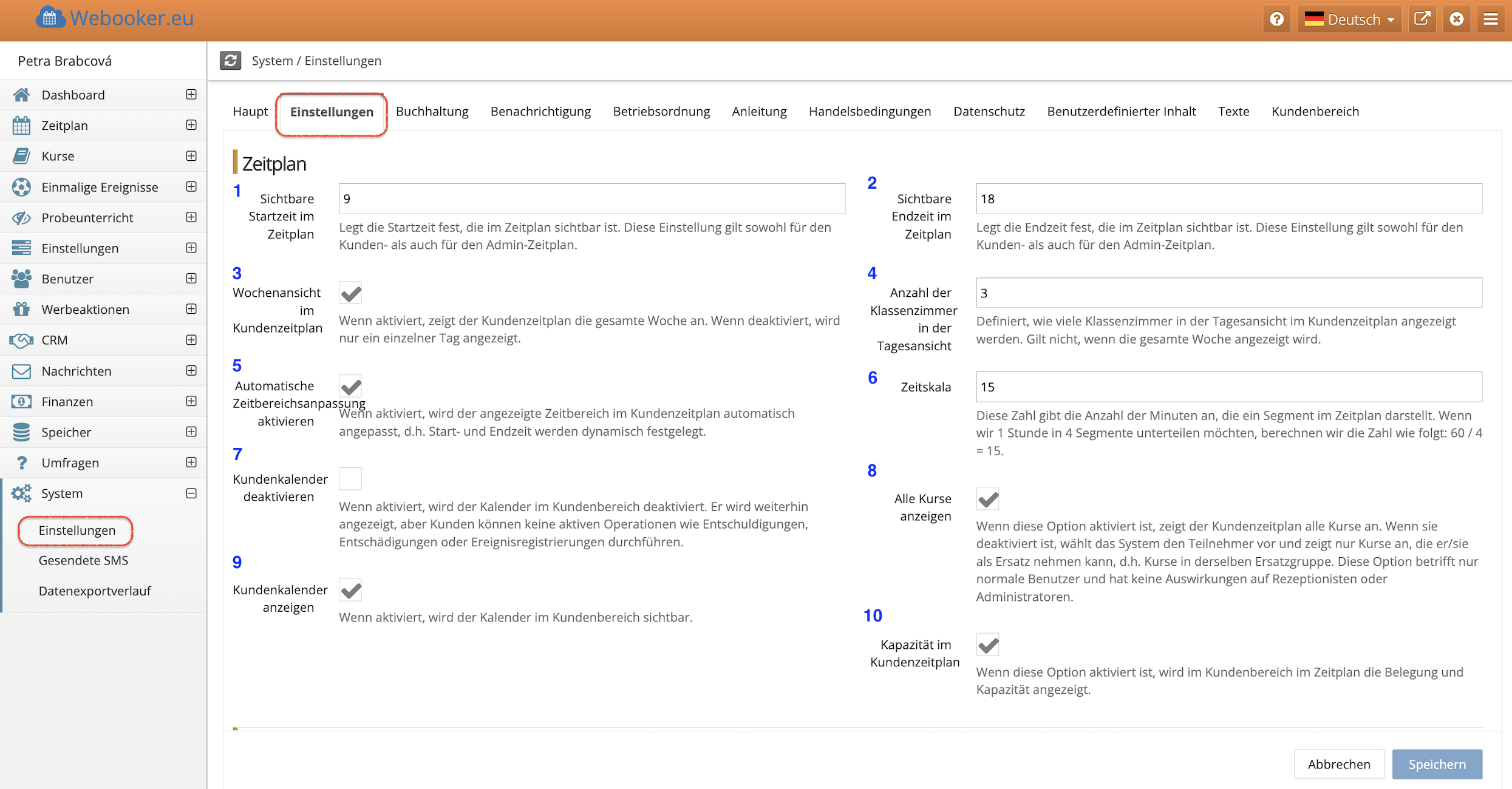Click the Speichern button
The width and height of the screenshot is (1512, 789).
[1437, 764]
